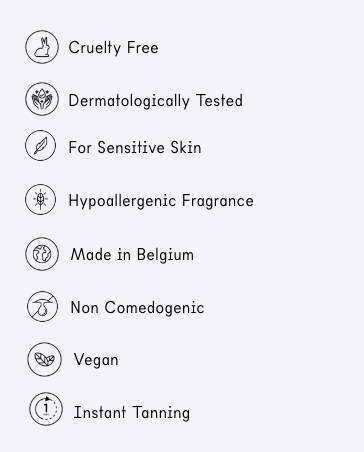The height and width of the screenshot is (452, 364).
Task: Open the Hypoallergenic Fragrance text label
Action: point(161,201)
